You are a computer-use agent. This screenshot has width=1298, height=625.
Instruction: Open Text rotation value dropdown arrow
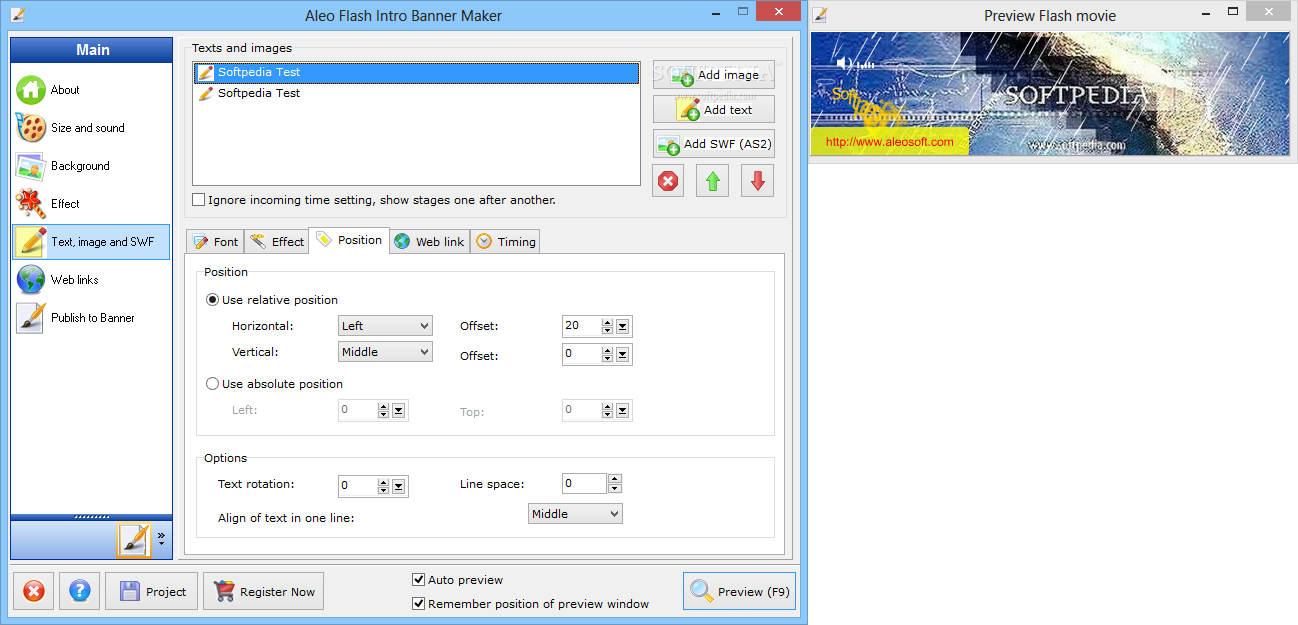(399, 487)
